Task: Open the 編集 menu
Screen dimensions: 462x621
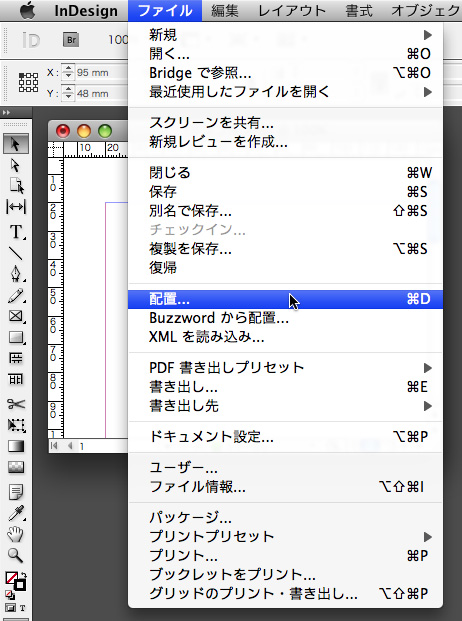Action: point(225,11)
